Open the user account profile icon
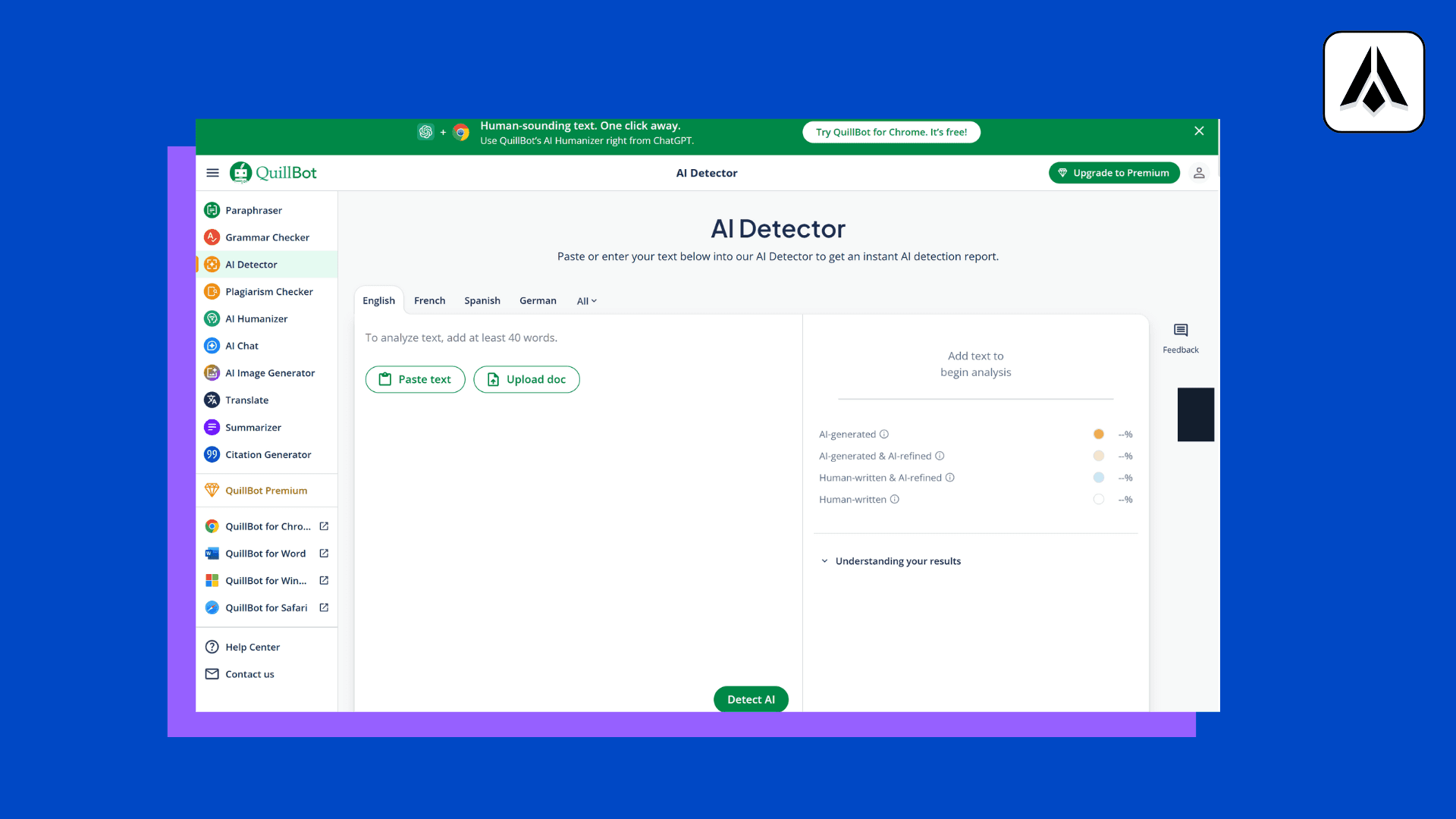Image resolution: width=1456 pixels, height=819 pixels. click(x=1199, y=173)
